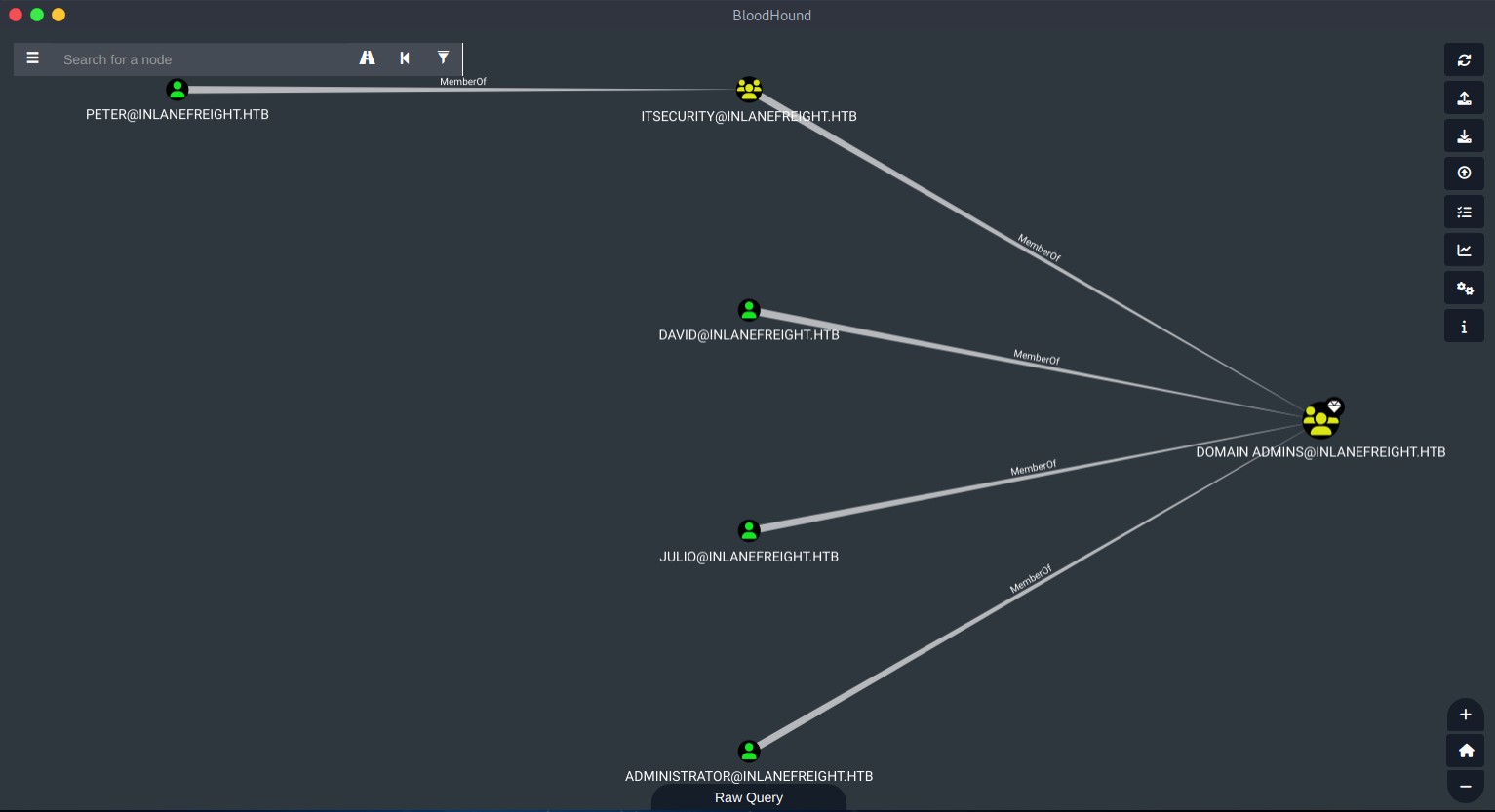Viewport: 1495px width, 812px height.
Task: Expand the Raw Query panel
Action: (x=749, y=798)
